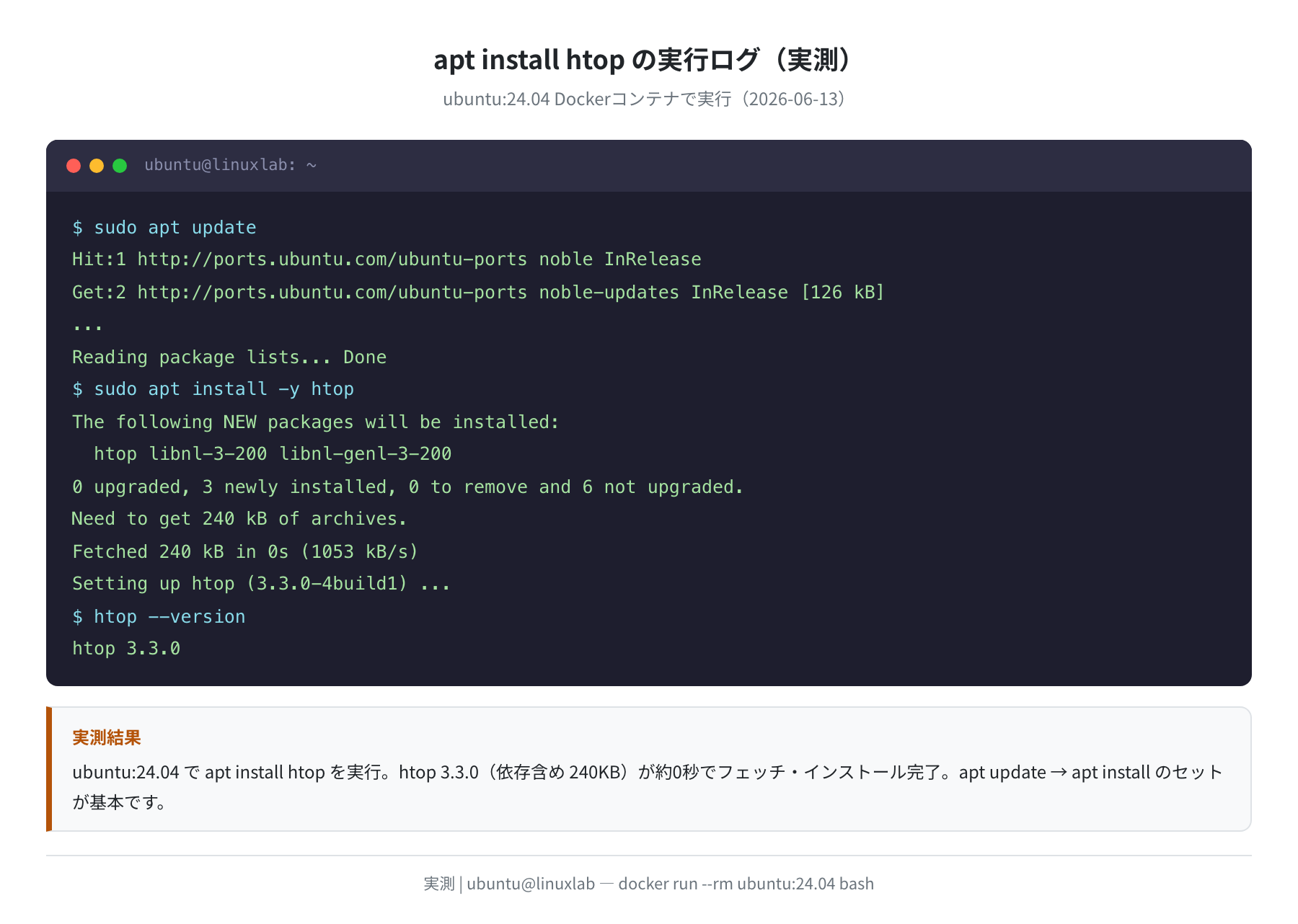This screenshot has height=924, width=1298.
Task: Click the green maximize dot in terminal header
Action: [x=120, y=166]
